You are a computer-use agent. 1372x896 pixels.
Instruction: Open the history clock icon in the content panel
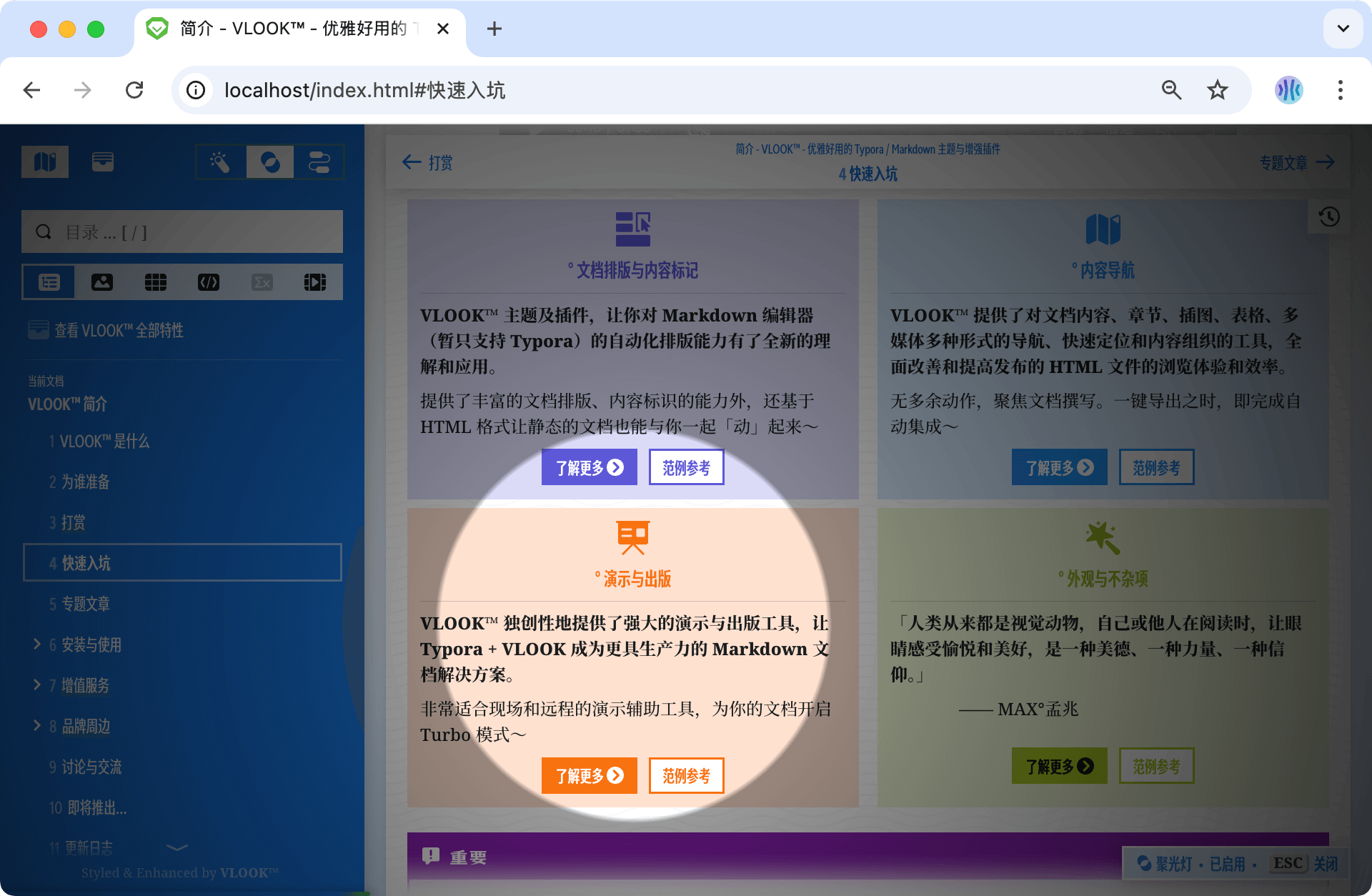1328,216
